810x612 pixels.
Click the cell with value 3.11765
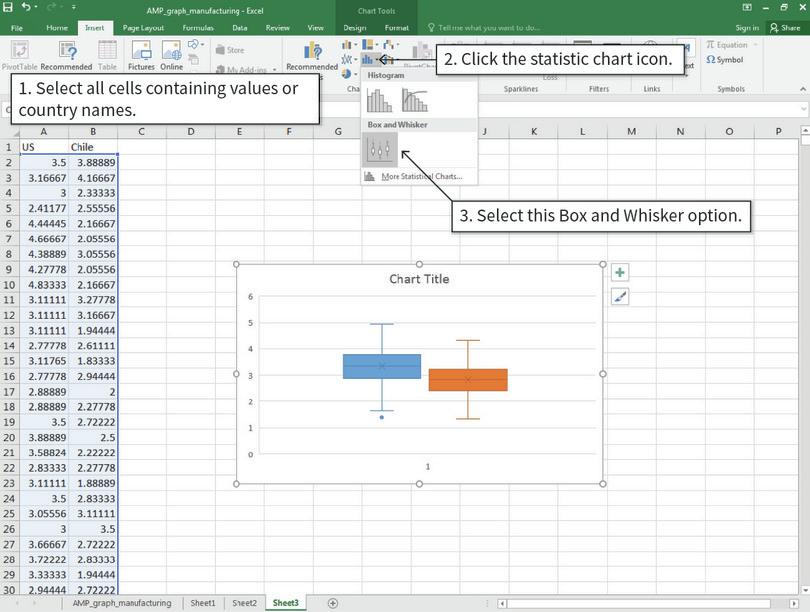coord(44,361)
